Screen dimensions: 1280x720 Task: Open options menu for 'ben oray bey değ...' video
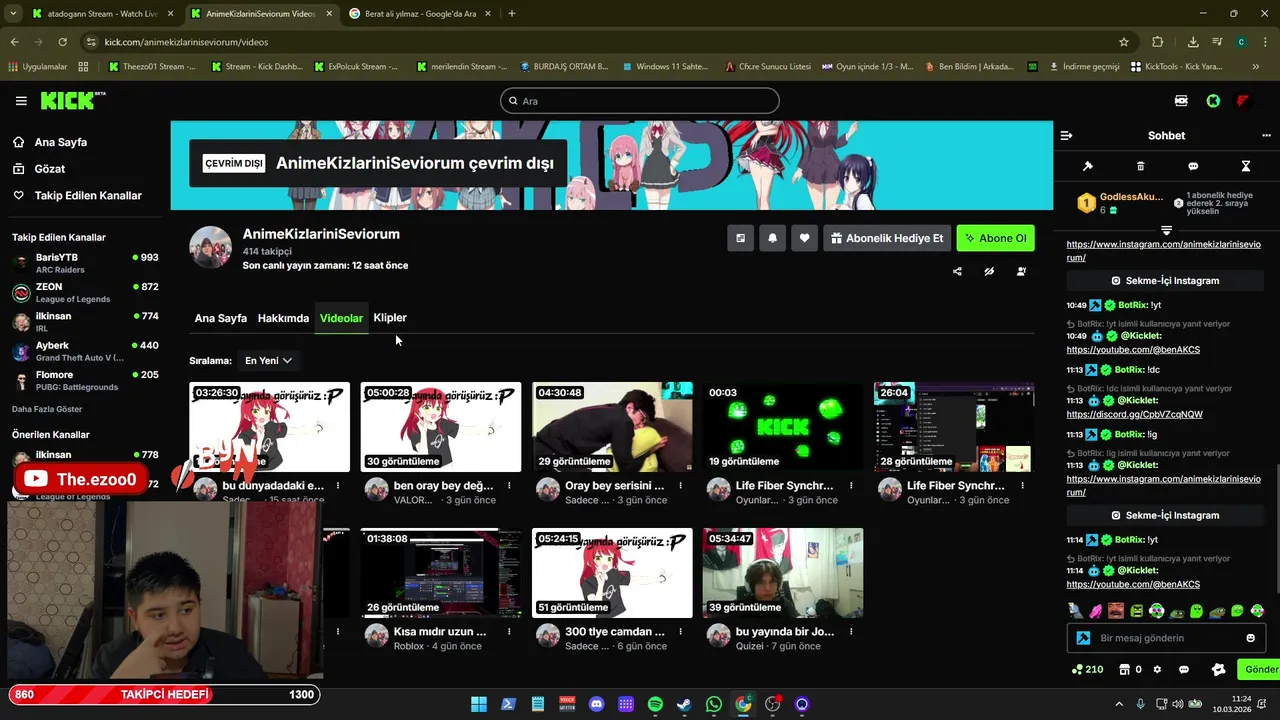(509, 486)
